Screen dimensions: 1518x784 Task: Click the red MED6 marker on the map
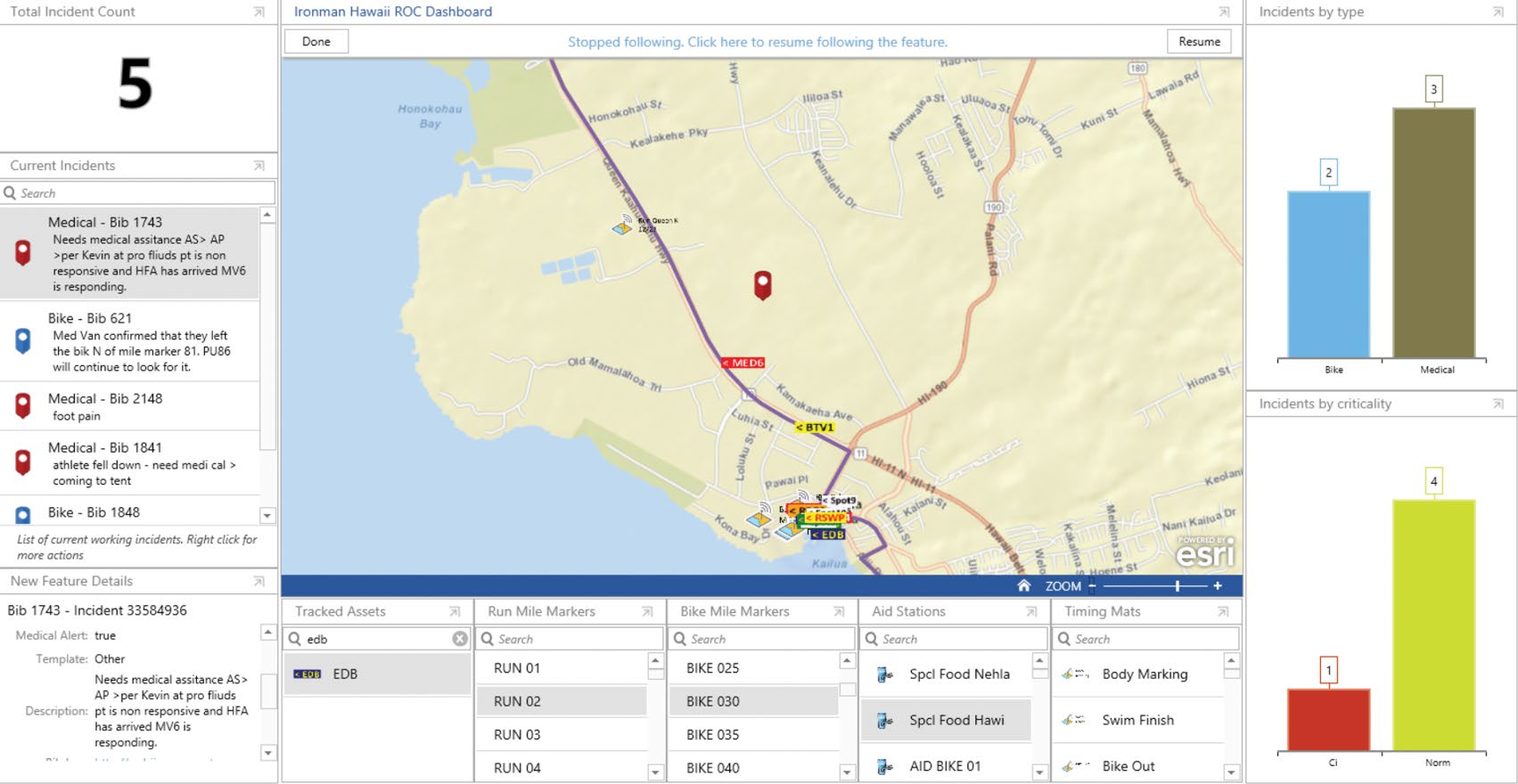point(743,363)
